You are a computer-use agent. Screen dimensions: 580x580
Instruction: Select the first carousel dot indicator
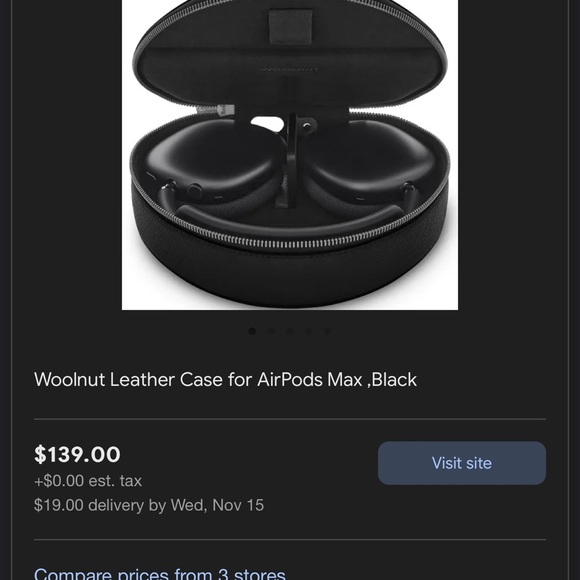point(252,331)
